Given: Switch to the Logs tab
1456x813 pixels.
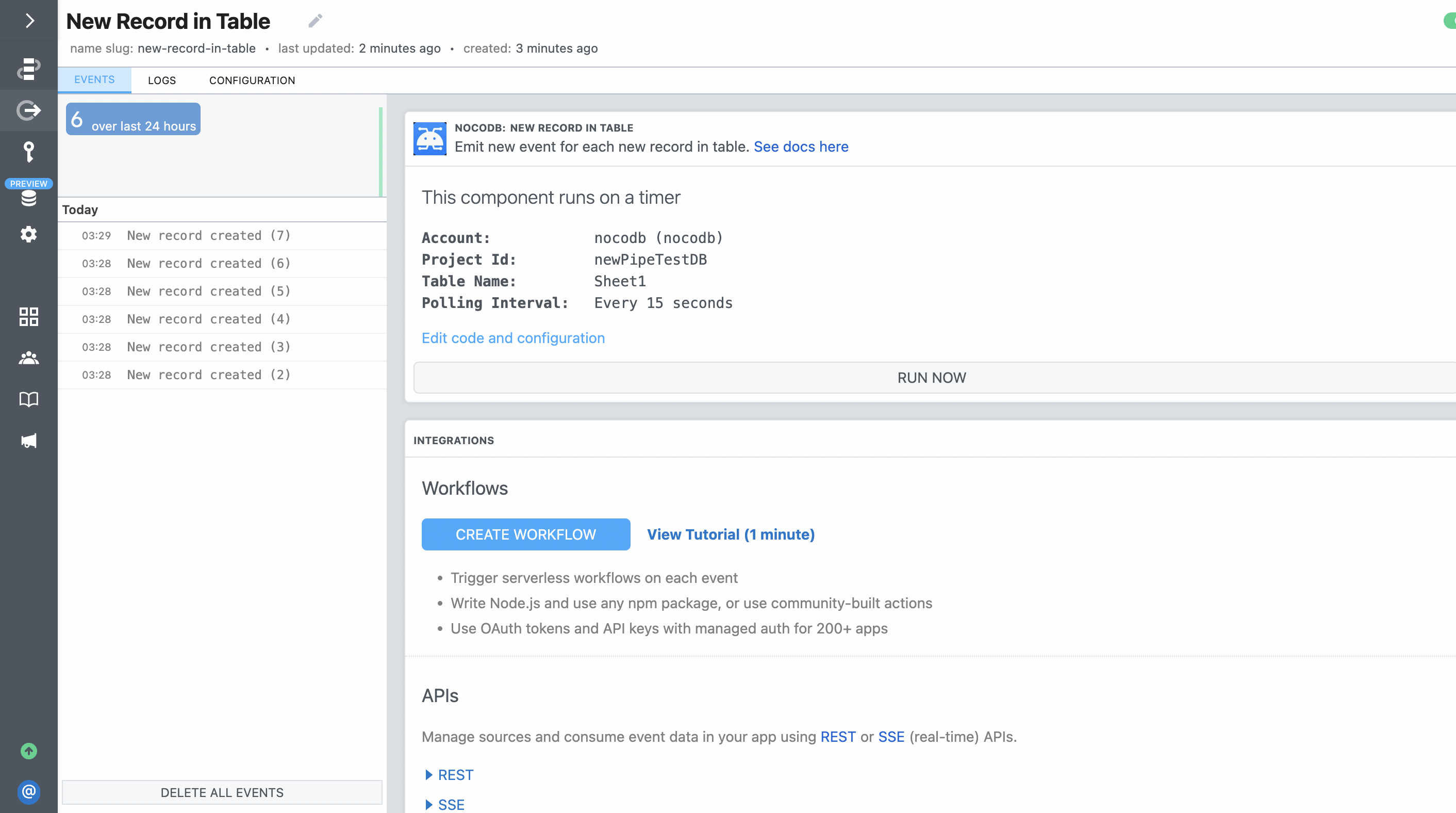Looking at the screenshot, I should tap(162, 80).
